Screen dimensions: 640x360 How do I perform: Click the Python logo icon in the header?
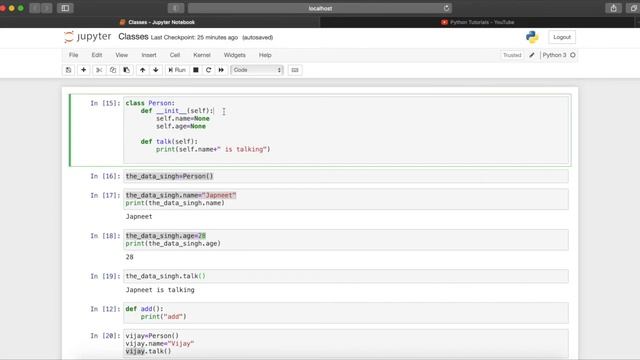point(532,37)
